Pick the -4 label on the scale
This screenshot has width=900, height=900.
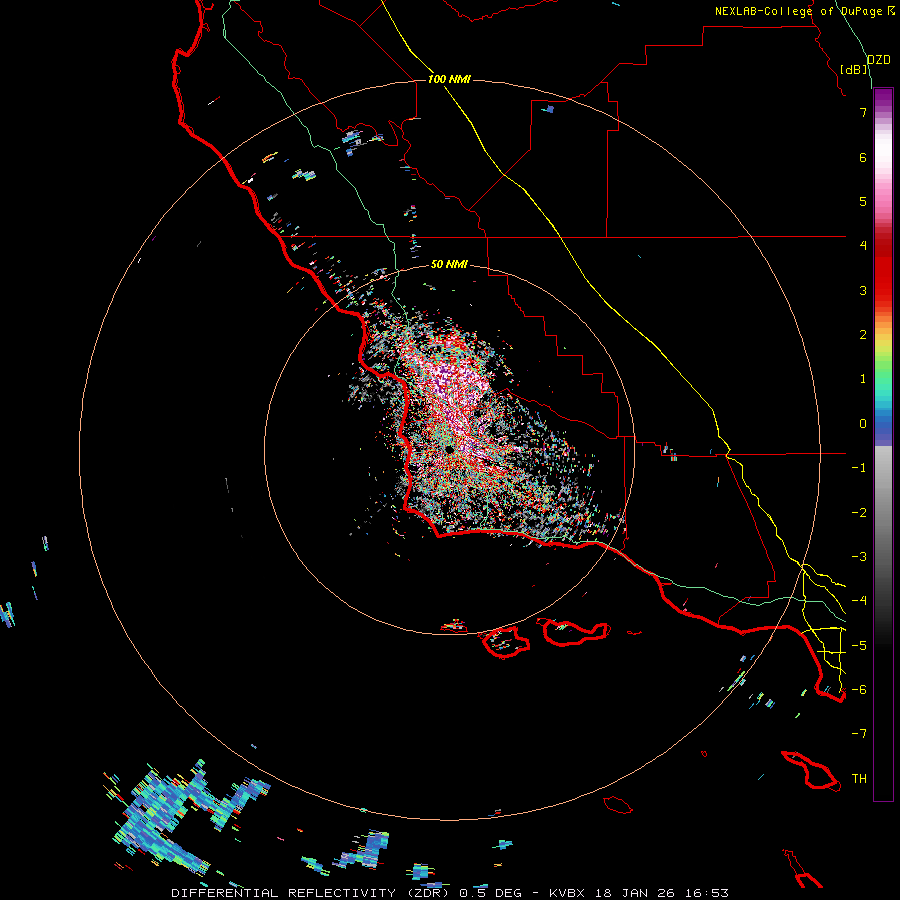click(x=859, y=601)
